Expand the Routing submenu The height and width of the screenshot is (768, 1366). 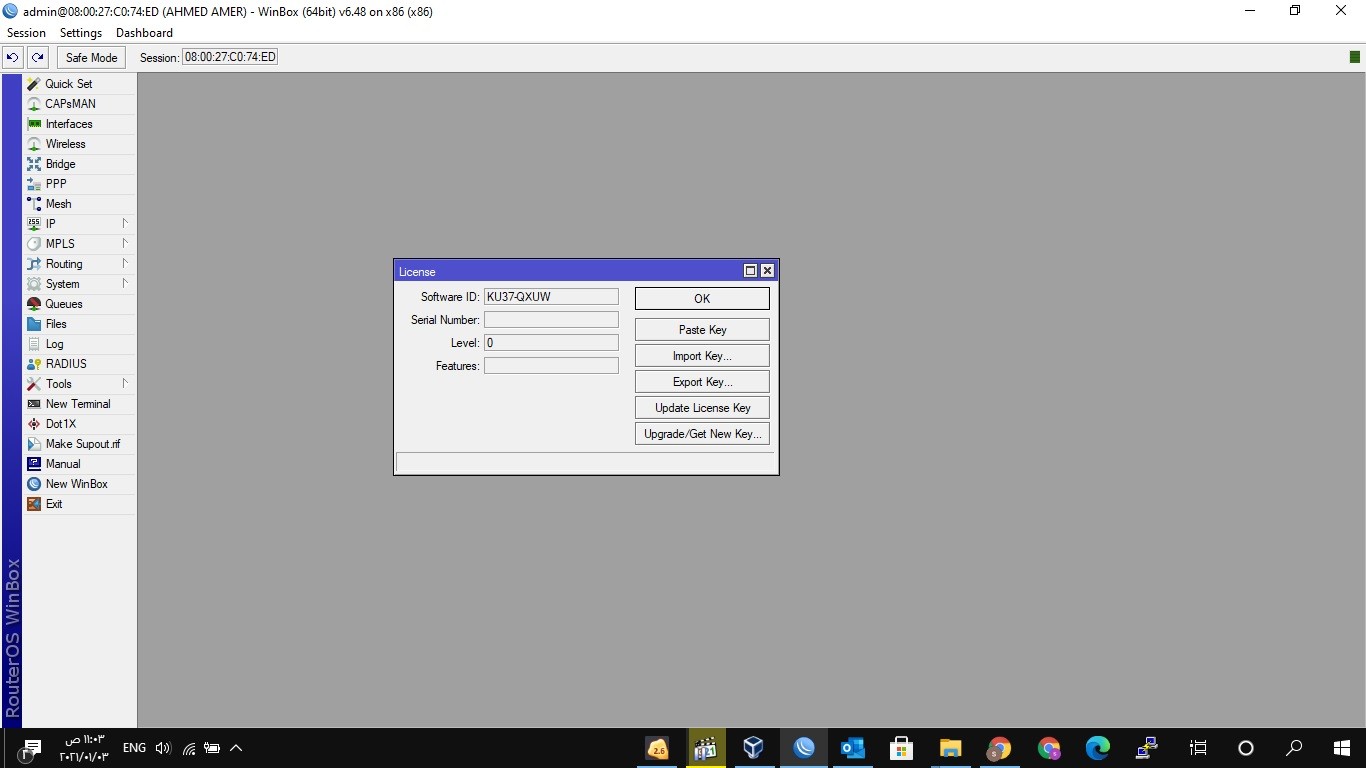pyautogui.click(x=64, y=264)
